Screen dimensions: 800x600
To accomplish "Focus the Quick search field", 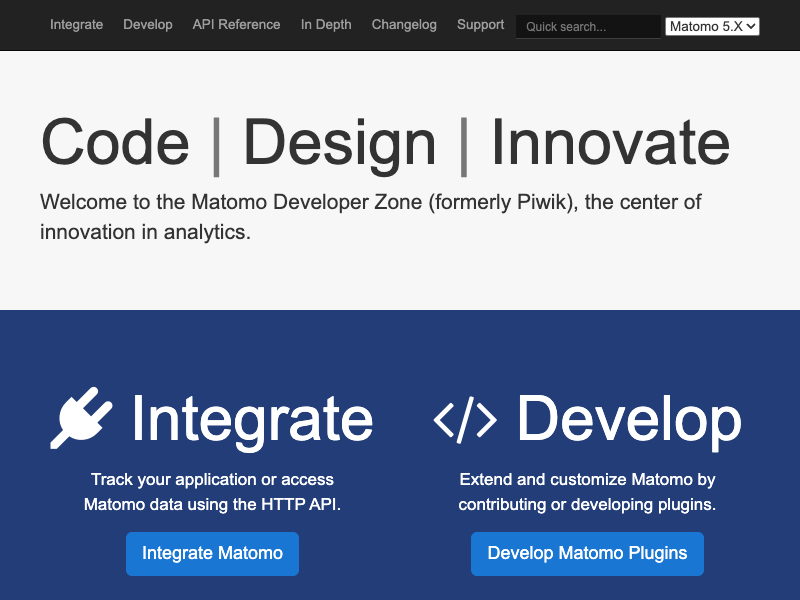I will click(588, 27).
